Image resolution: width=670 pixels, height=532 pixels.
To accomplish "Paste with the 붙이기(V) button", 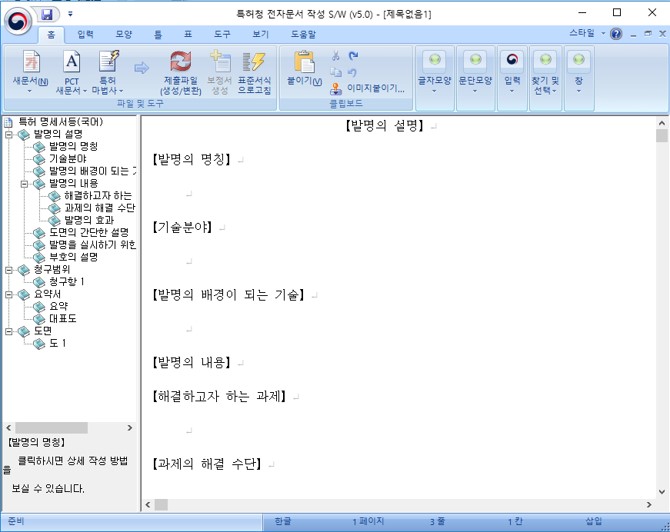I will point(304,68).
